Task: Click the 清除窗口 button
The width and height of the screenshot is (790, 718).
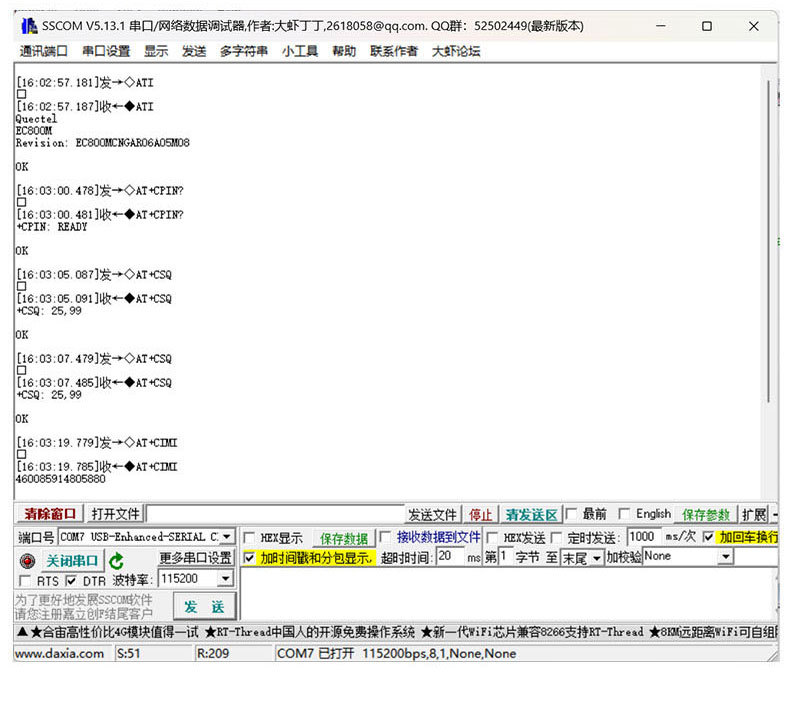Action: pyautogui.click(x=49, y=514)
